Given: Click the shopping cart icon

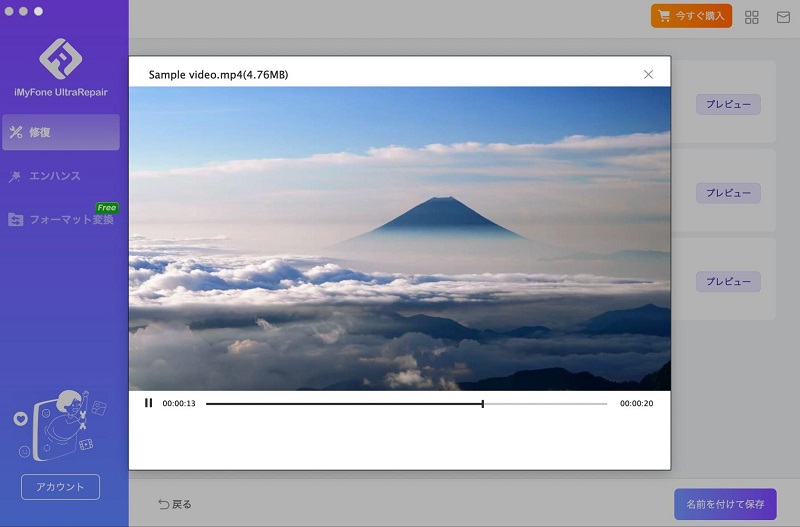Looking at the screenshot, I should [664, 16].
